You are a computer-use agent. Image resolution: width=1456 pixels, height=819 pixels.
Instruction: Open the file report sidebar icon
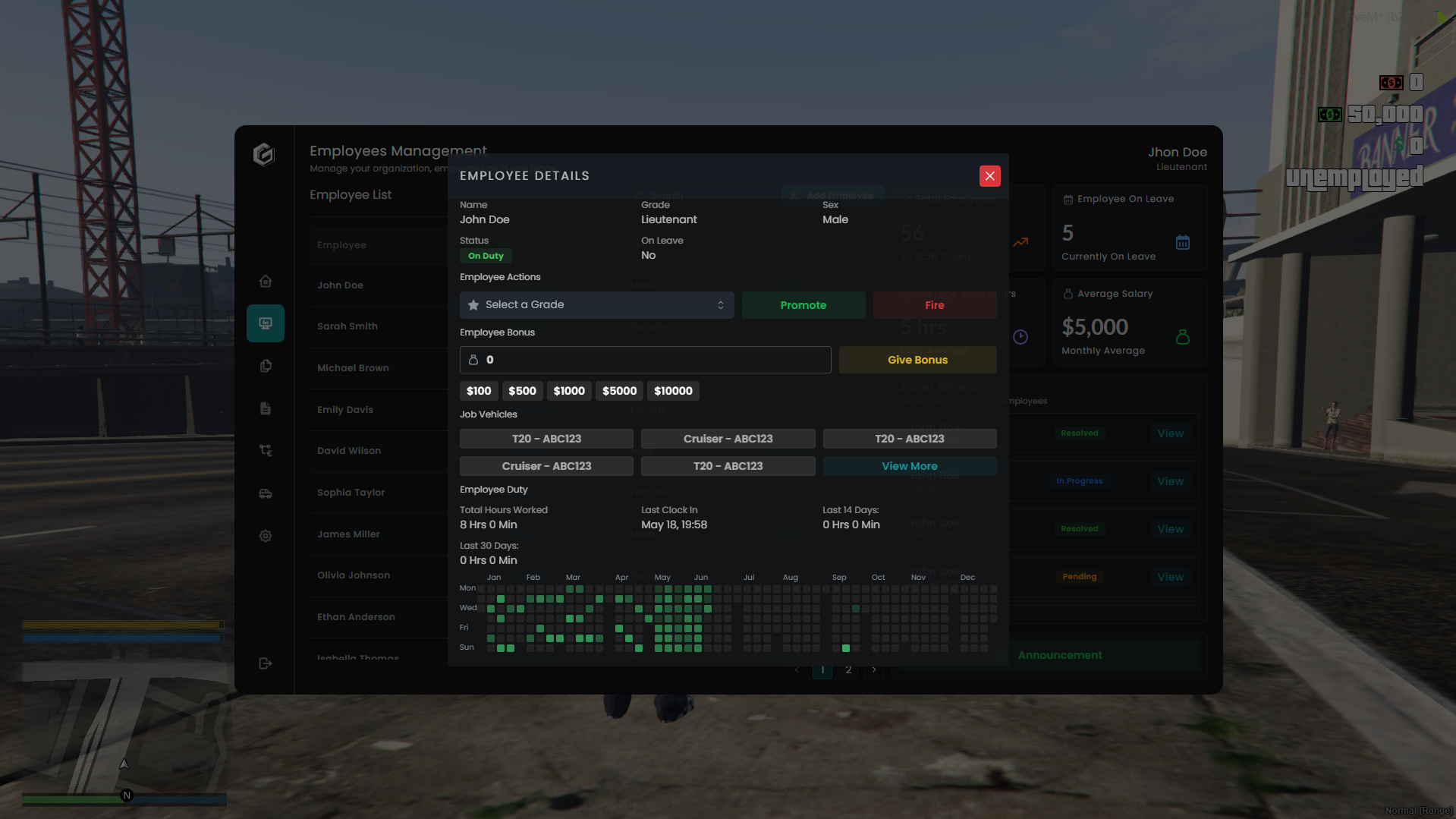click(266, 408)
